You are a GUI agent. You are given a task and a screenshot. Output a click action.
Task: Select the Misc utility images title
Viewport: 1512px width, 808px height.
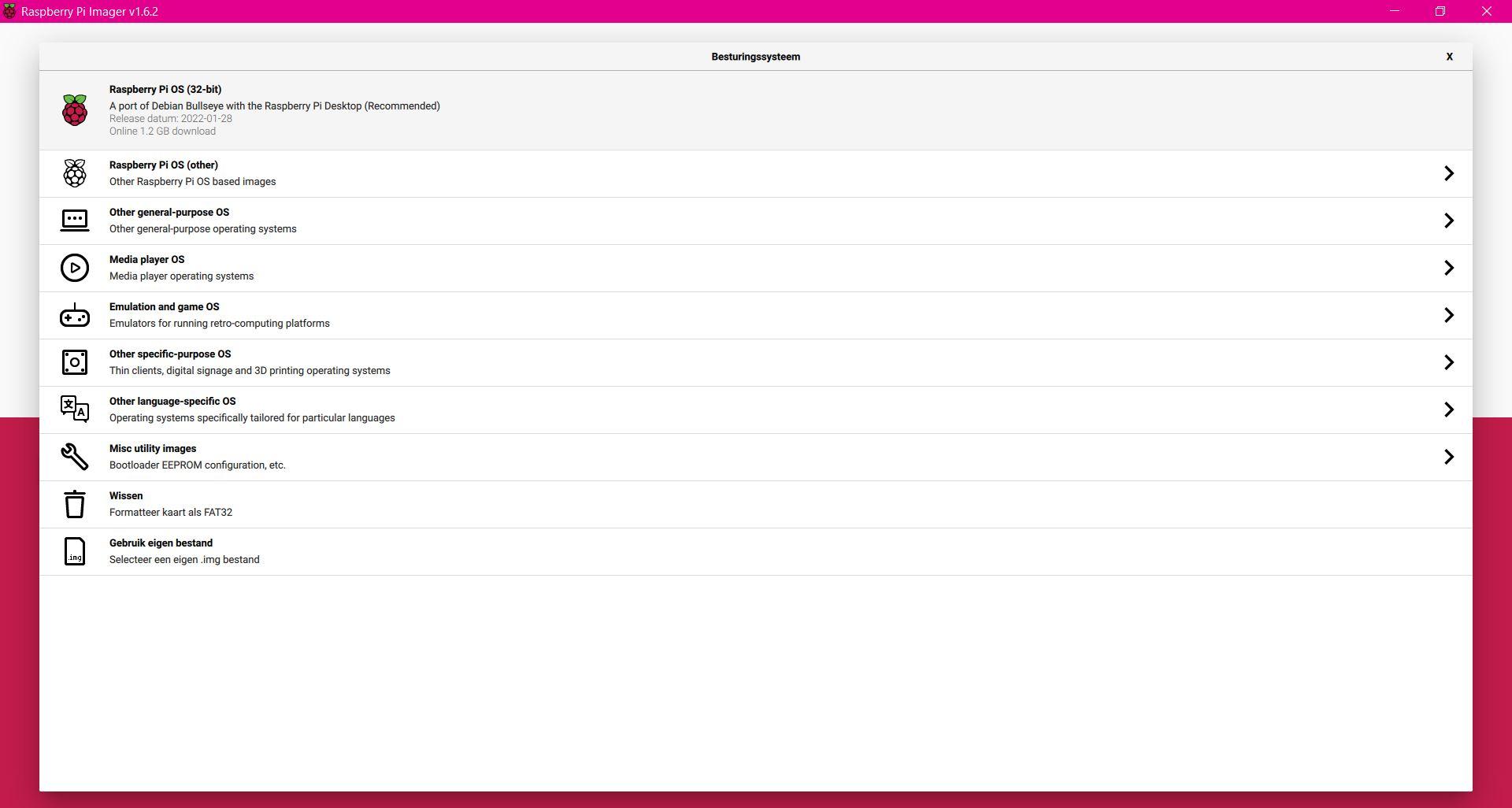[153, 449]
